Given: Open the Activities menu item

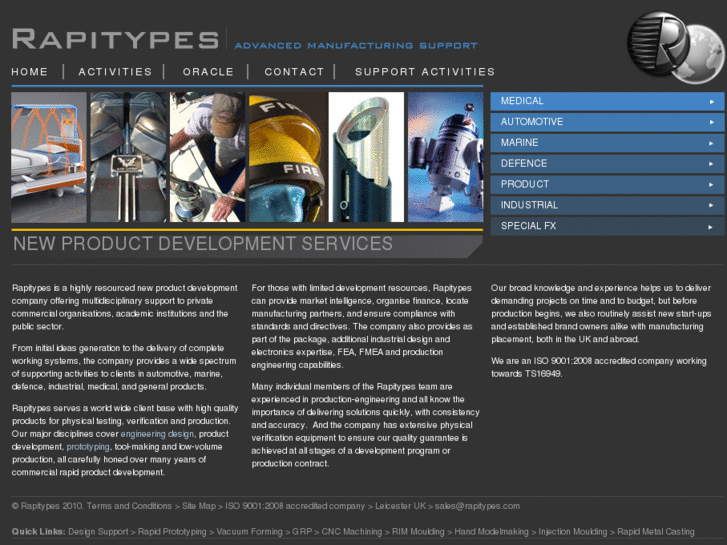Looking at the screenshot, I should [115, 72].
